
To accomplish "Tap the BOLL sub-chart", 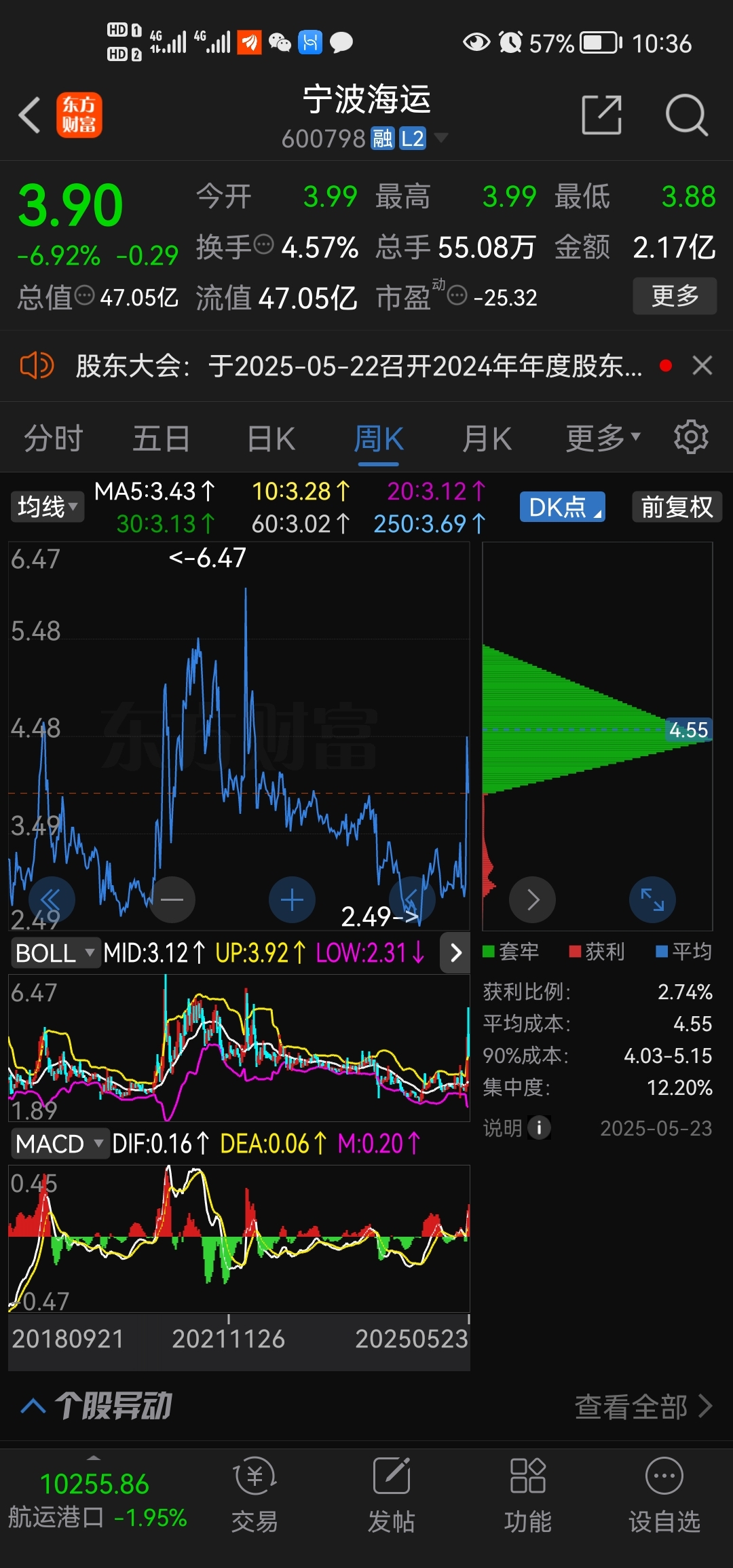I will [239, 1047].
